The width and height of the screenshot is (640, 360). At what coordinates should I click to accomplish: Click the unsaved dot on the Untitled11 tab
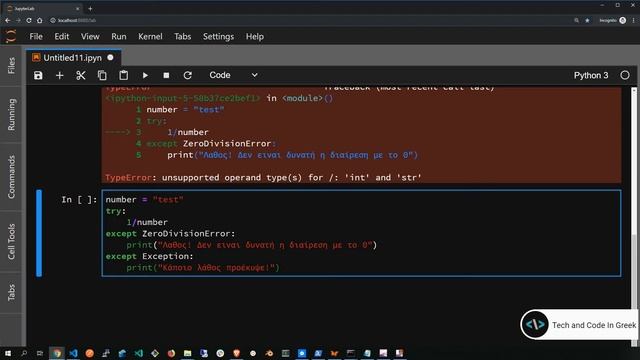pyautogui.click(x=110, y=58)
